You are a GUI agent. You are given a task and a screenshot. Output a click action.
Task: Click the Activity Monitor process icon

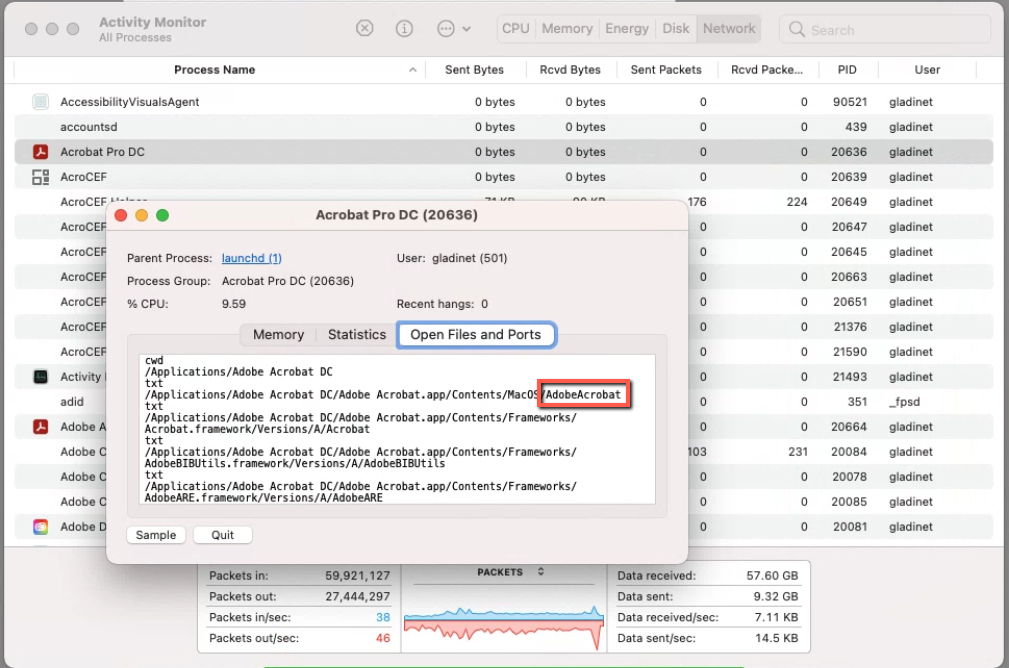pos(41,376)
